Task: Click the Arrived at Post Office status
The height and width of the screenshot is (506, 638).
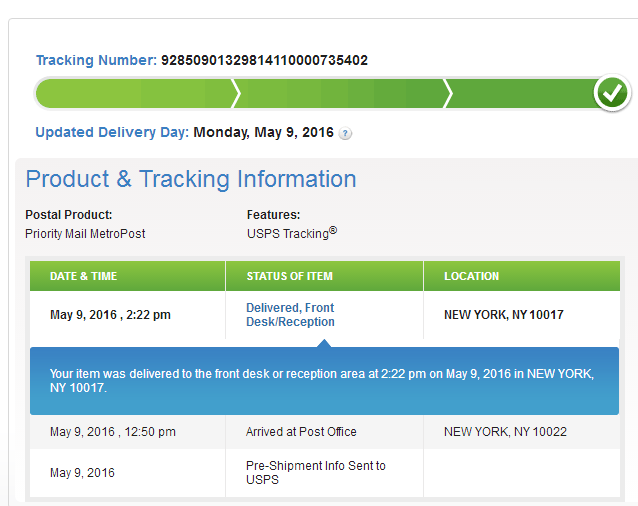Action: pos(301,432)
